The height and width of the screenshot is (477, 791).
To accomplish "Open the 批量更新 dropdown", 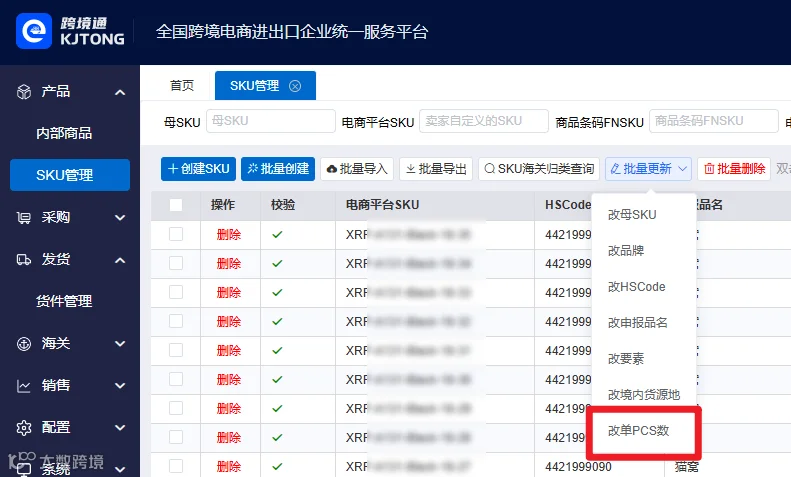I will 648,169.
